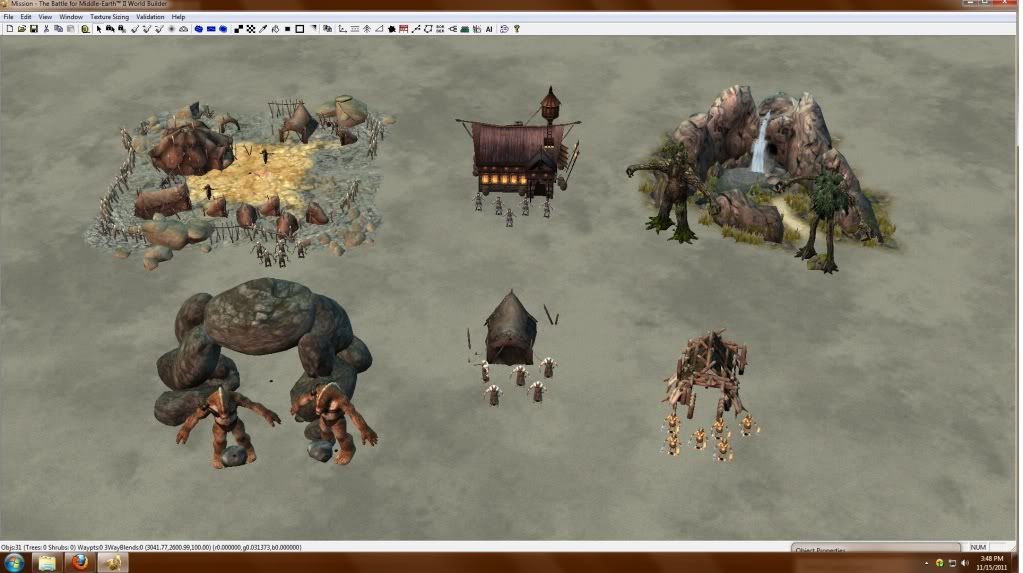The width and height of the screenshot is (1023, 573).
Task: Open the File menu
Action: [x=9, y=17]
